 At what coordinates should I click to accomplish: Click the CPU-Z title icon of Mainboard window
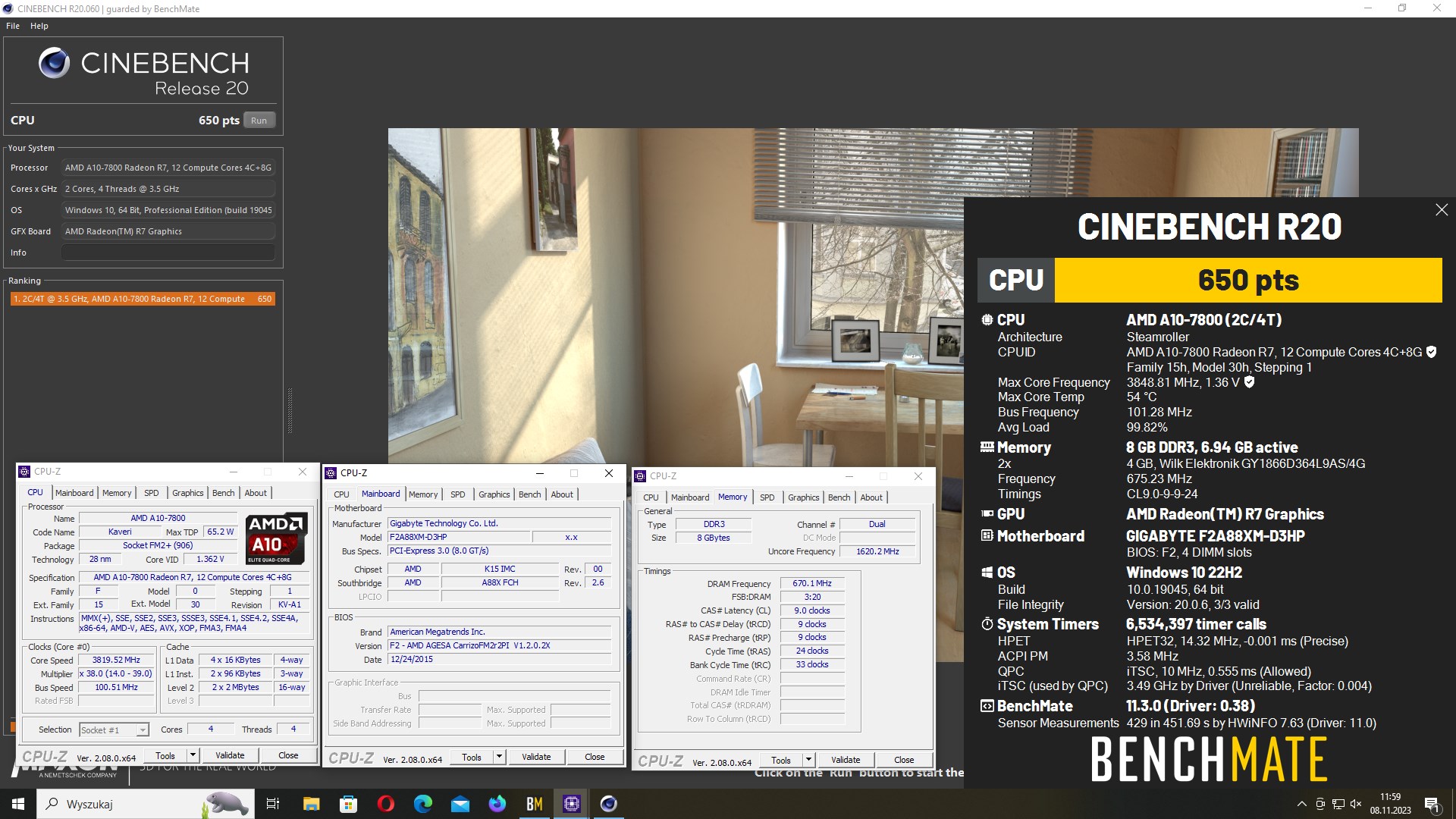331,473
